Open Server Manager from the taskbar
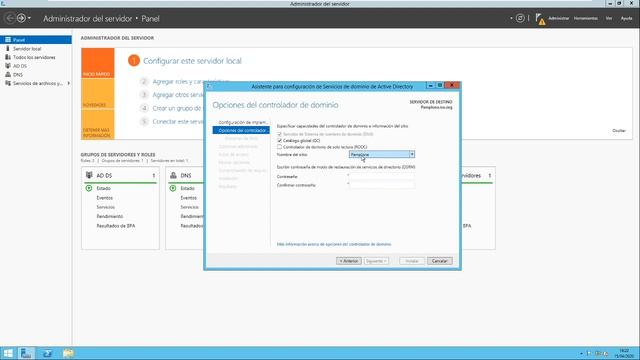640x360 pixels. click(26, 353)
